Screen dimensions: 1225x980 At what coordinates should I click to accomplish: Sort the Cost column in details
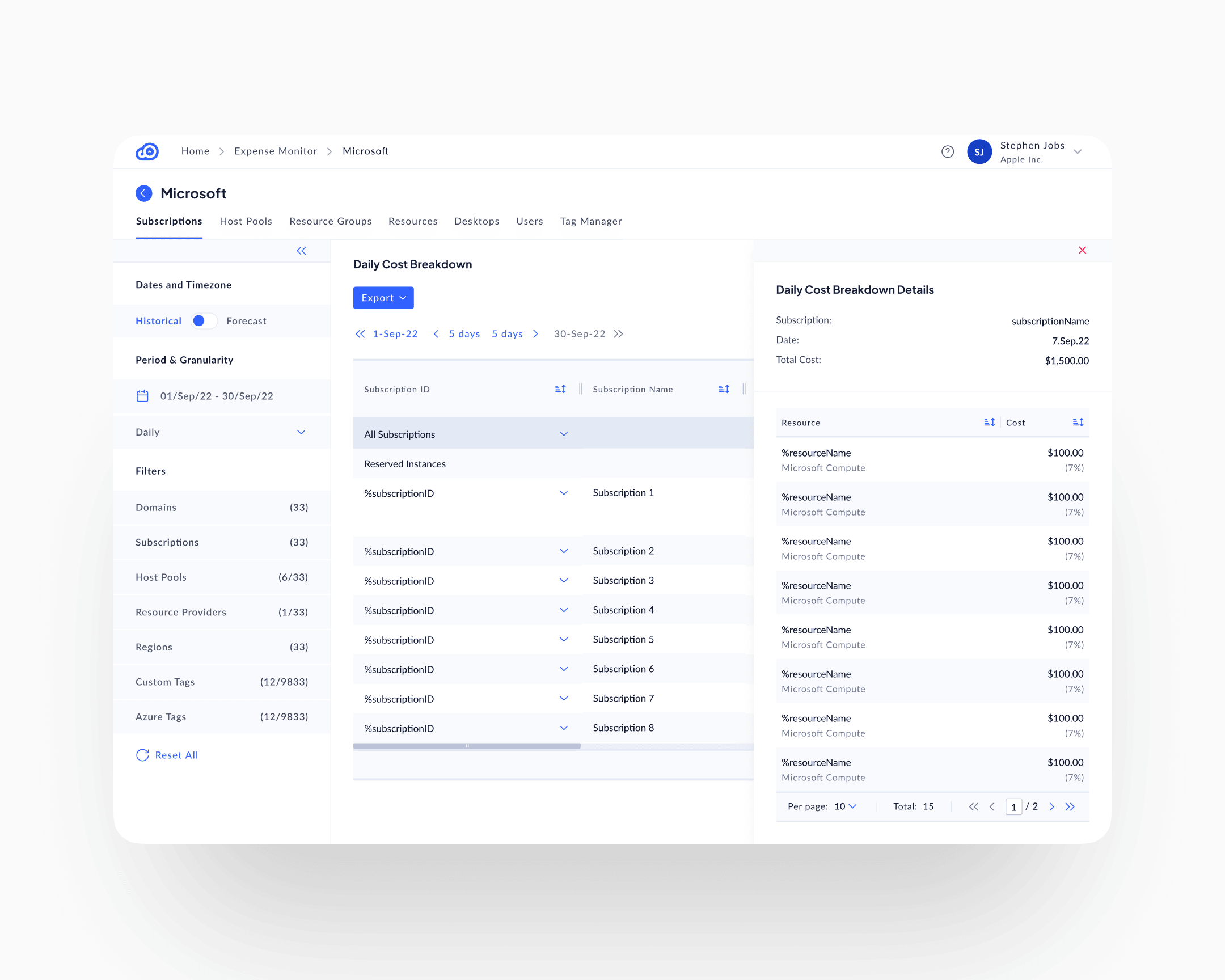(1078, 422)
